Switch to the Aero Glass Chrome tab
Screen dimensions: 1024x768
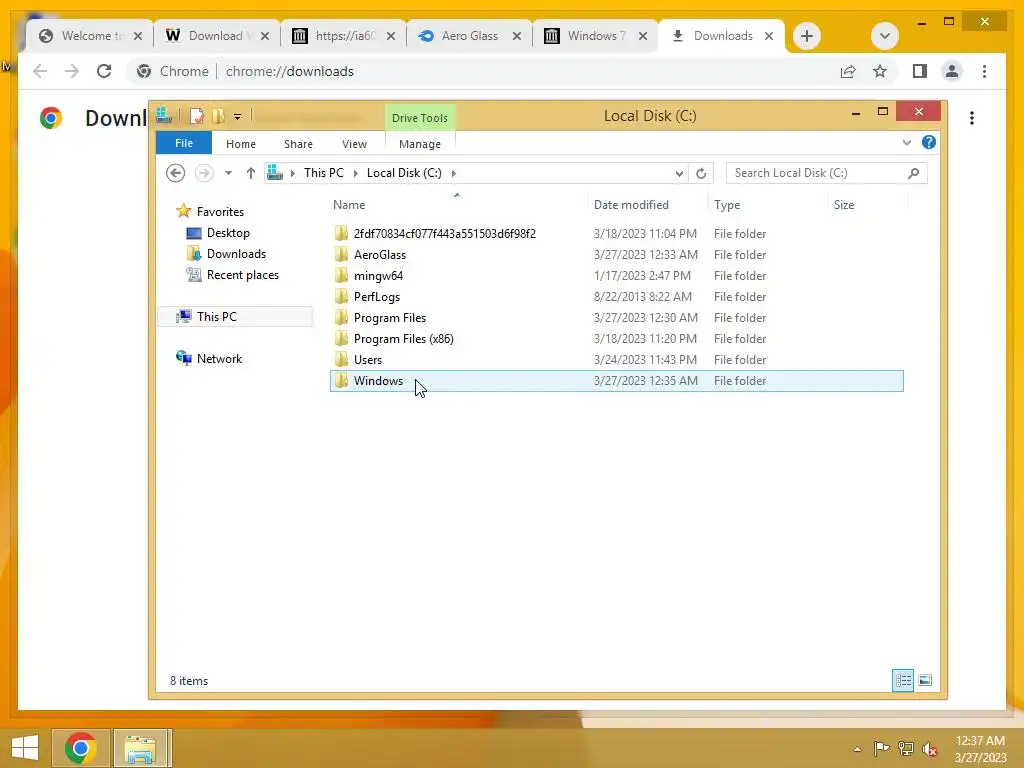click(470, 36)
